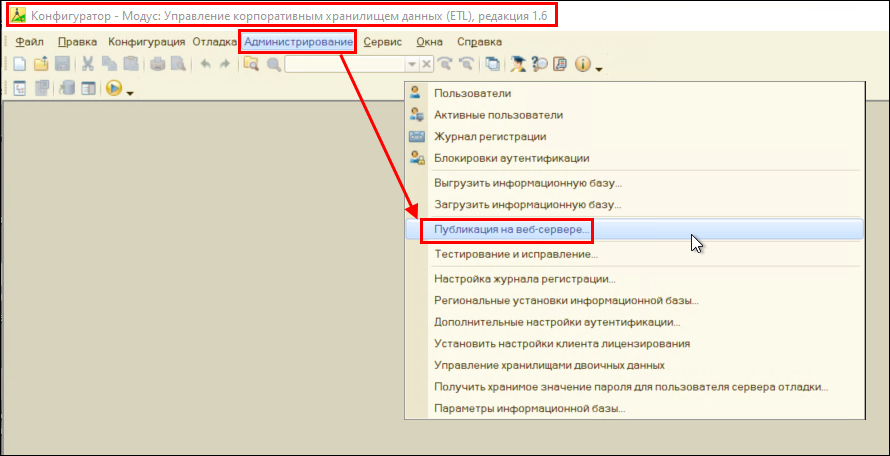The height and width of the screenshot is (456, 890).
Task: Click the Redo arrow icon
Action: click(225, 64)
